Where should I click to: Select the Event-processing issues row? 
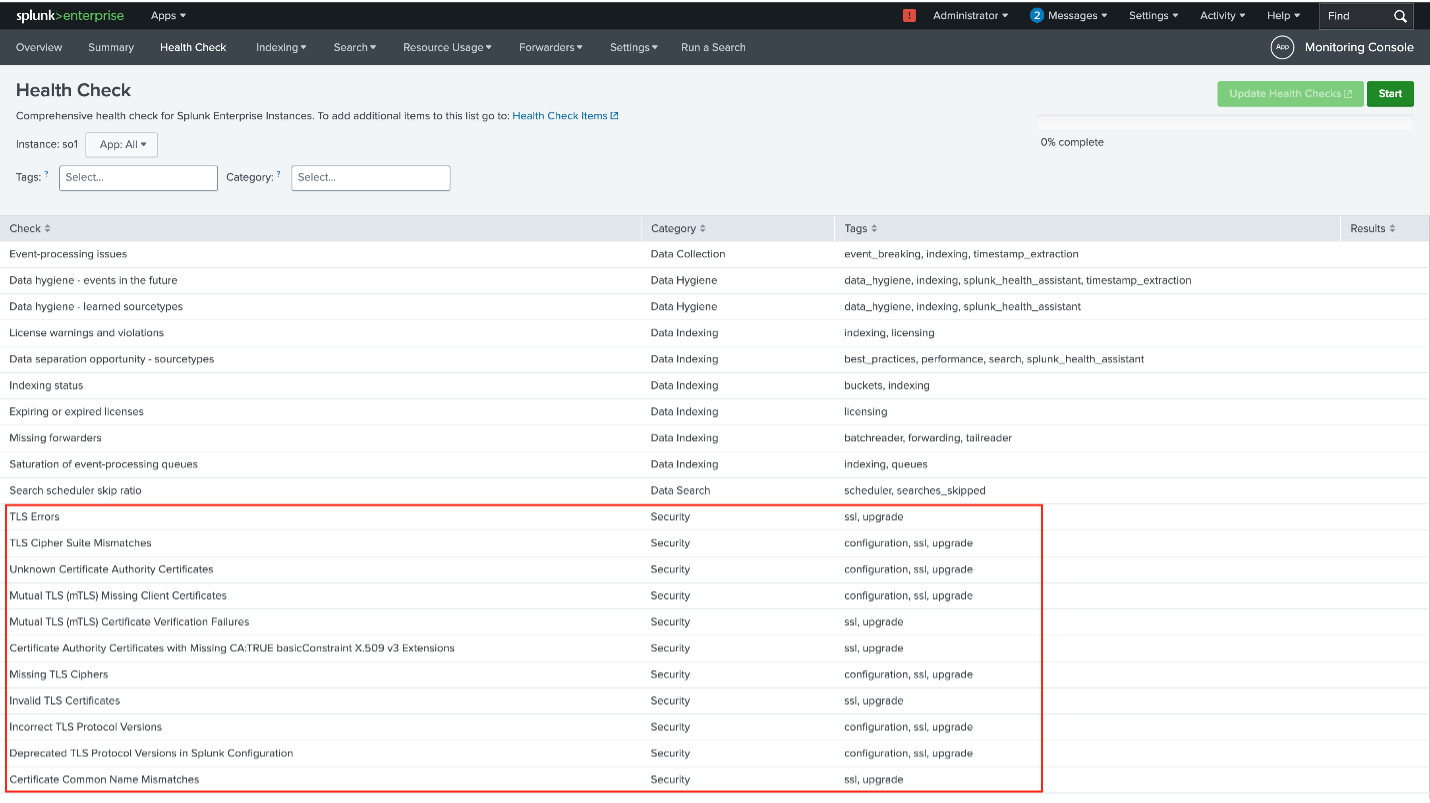[715, 254]
